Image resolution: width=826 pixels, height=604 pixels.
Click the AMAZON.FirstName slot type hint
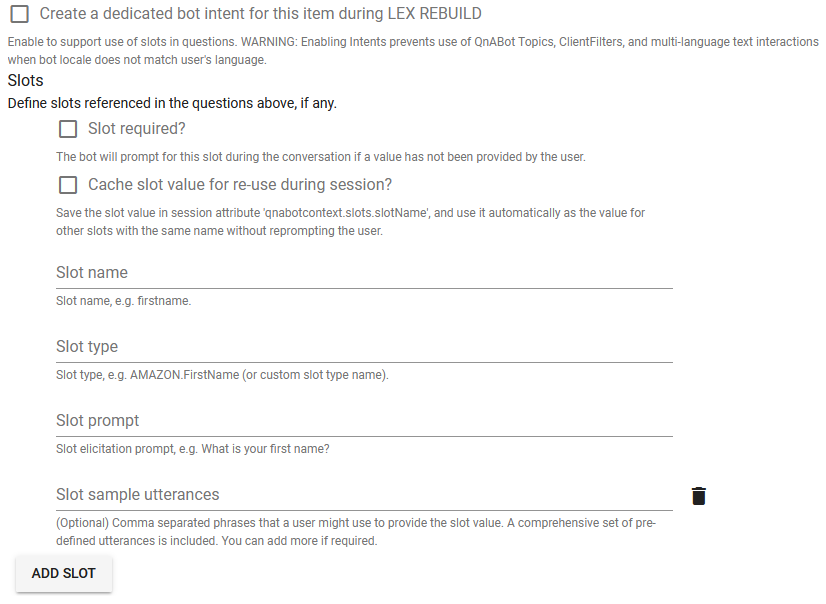(x=222, y=375)
